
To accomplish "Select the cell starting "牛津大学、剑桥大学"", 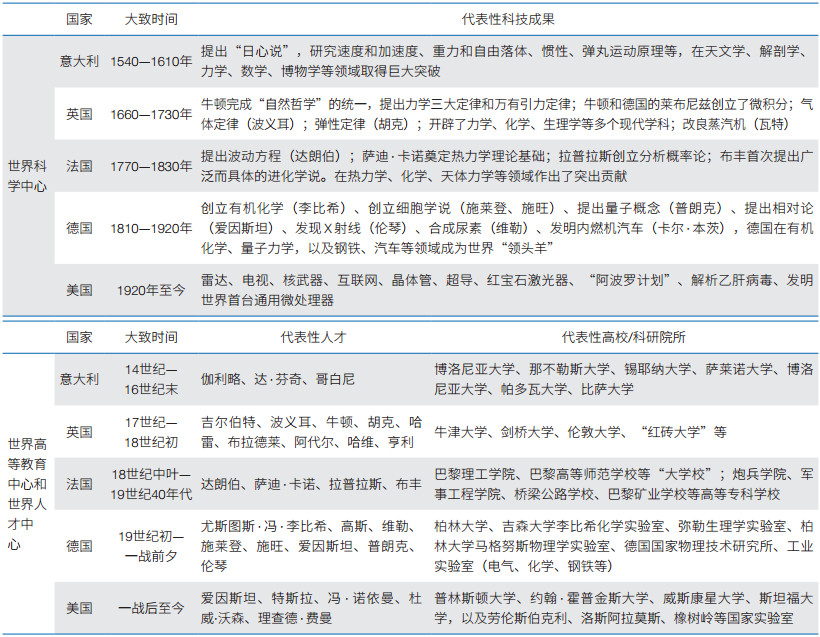I will pos(580,432).
